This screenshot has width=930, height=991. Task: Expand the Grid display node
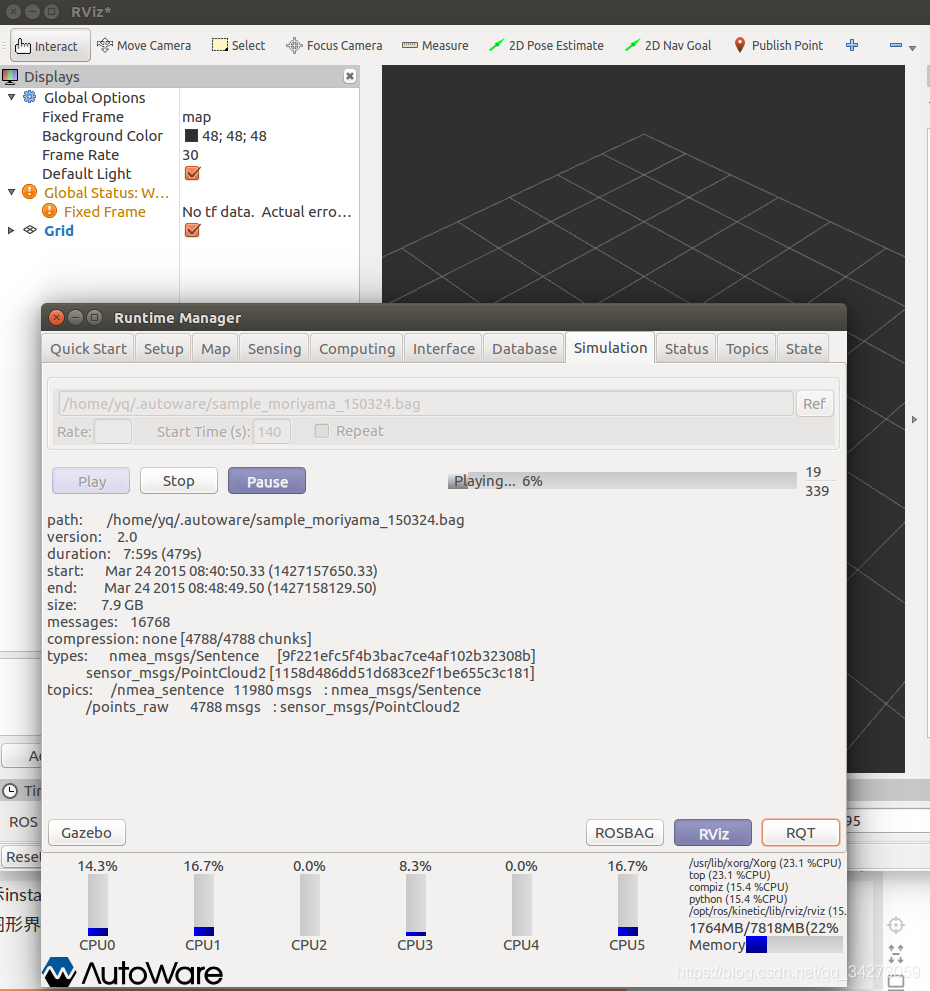click(11, 231)
